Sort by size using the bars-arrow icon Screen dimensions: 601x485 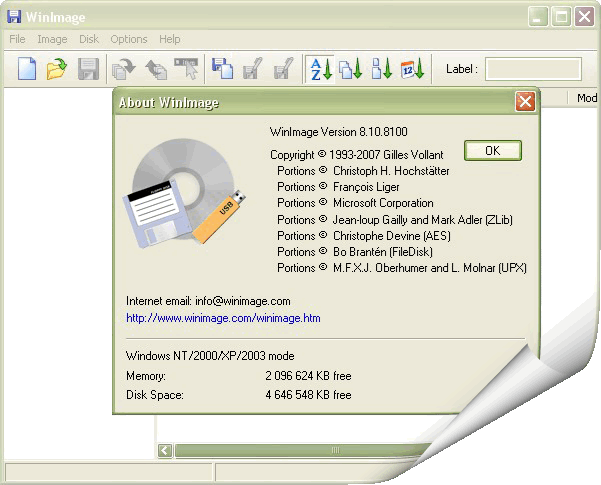coord(382,69)
